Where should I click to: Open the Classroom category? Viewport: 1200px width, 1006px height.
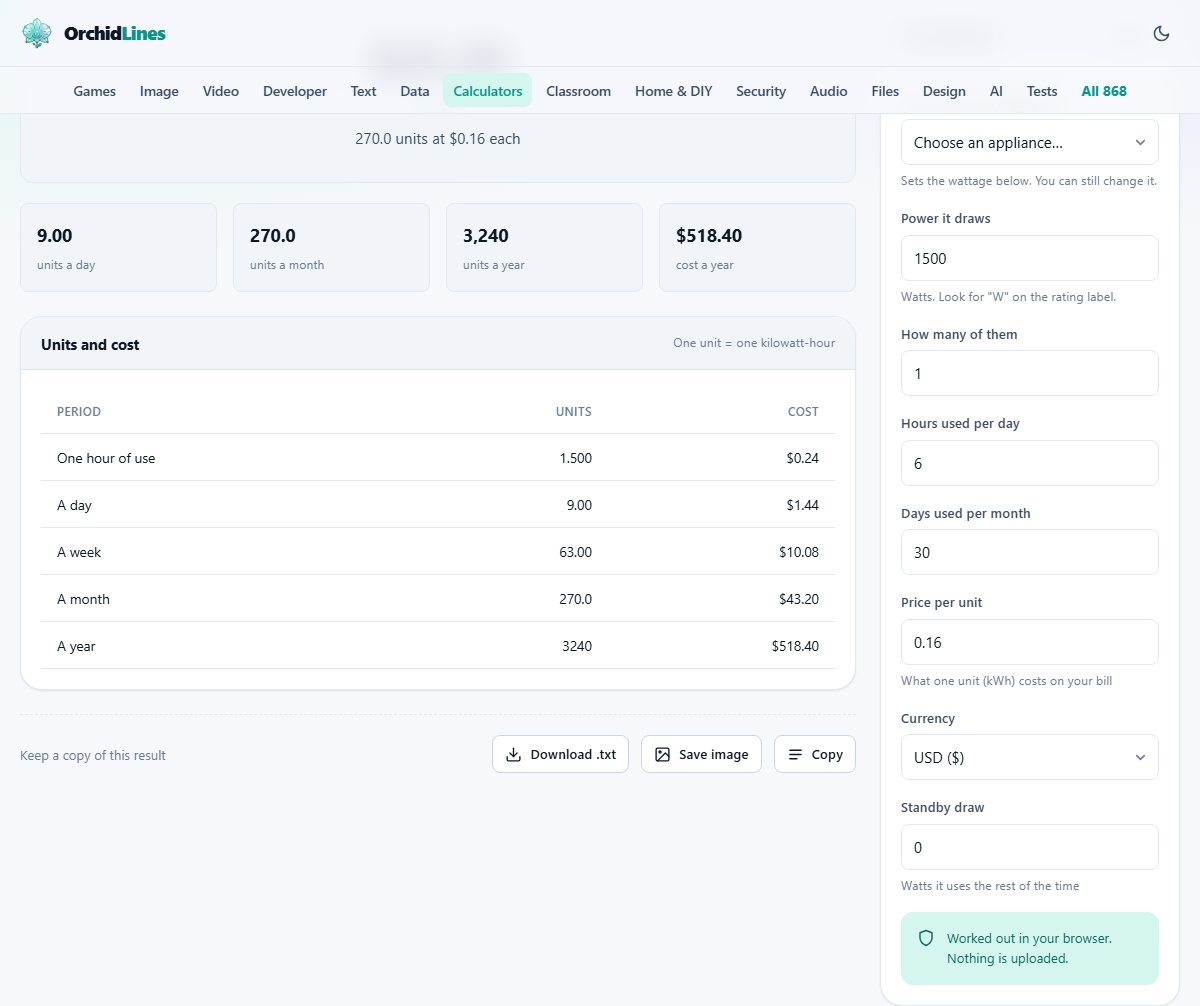[x=579, y=91]
